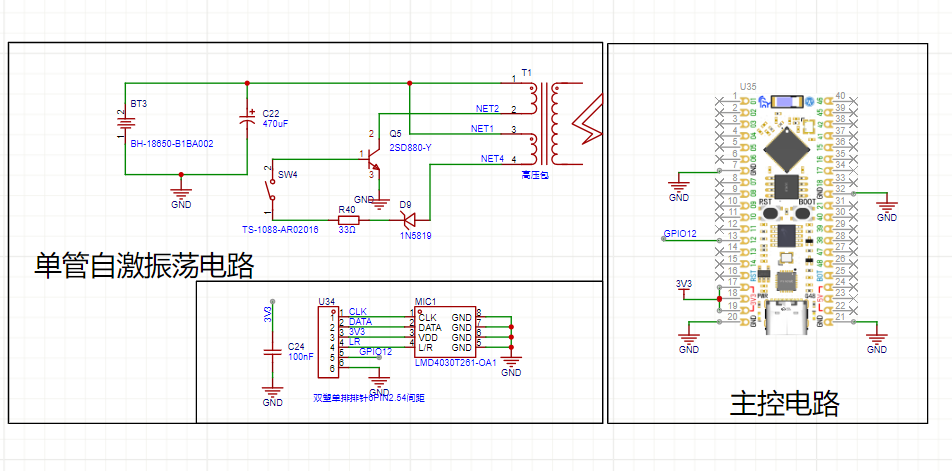Click the 主控电路 title text

click(x=784, y=403)
